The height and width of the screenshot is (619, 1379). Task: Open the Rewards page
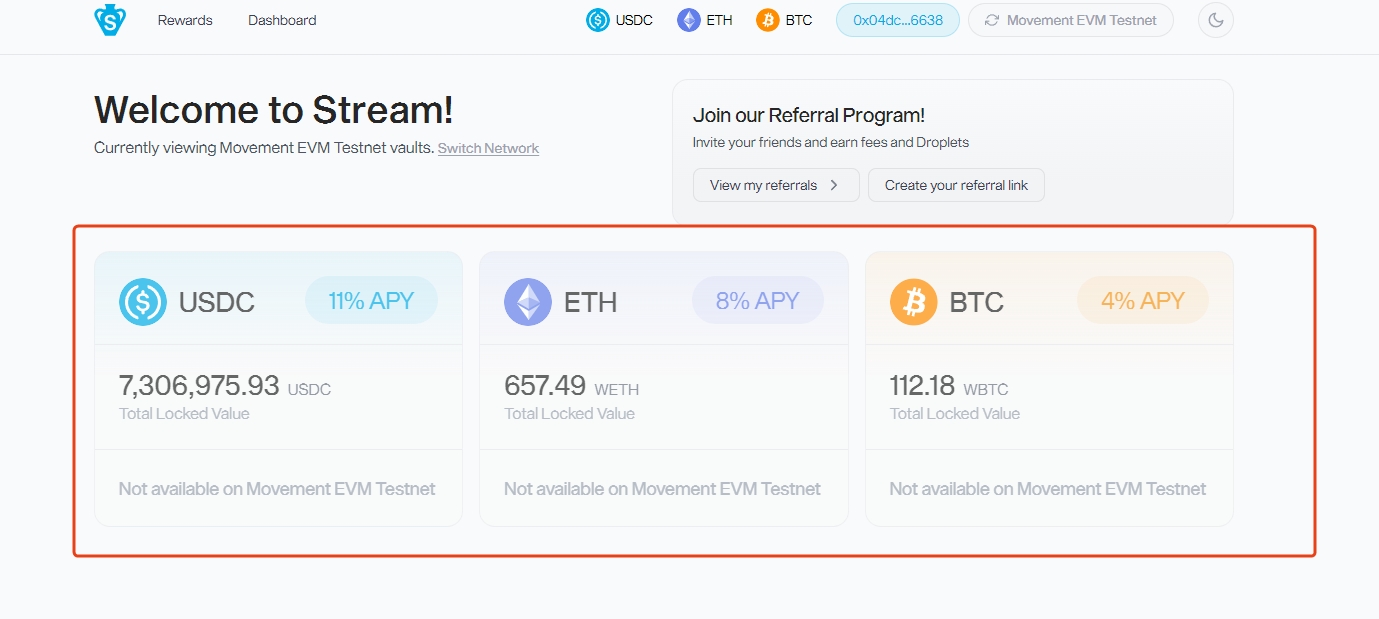pos(185,20)
